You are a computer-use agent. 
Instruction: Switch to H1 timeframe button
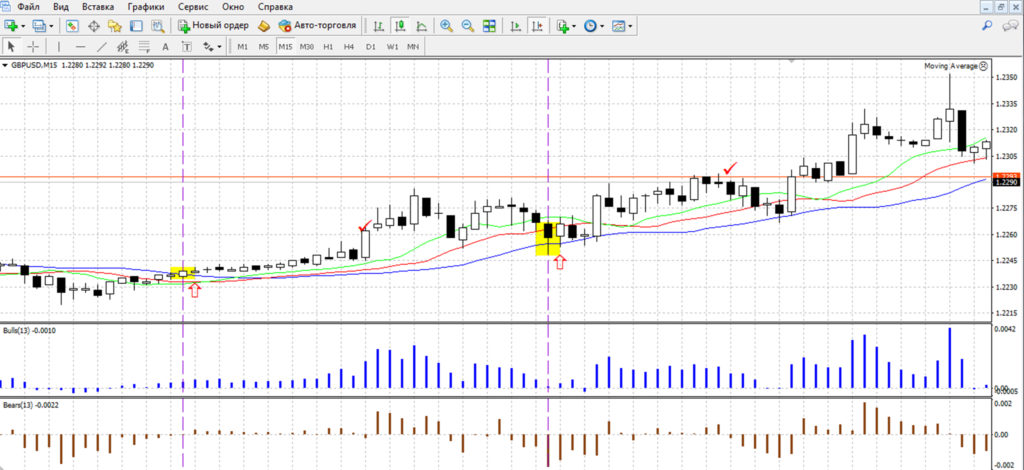click(x=328, y=47)
